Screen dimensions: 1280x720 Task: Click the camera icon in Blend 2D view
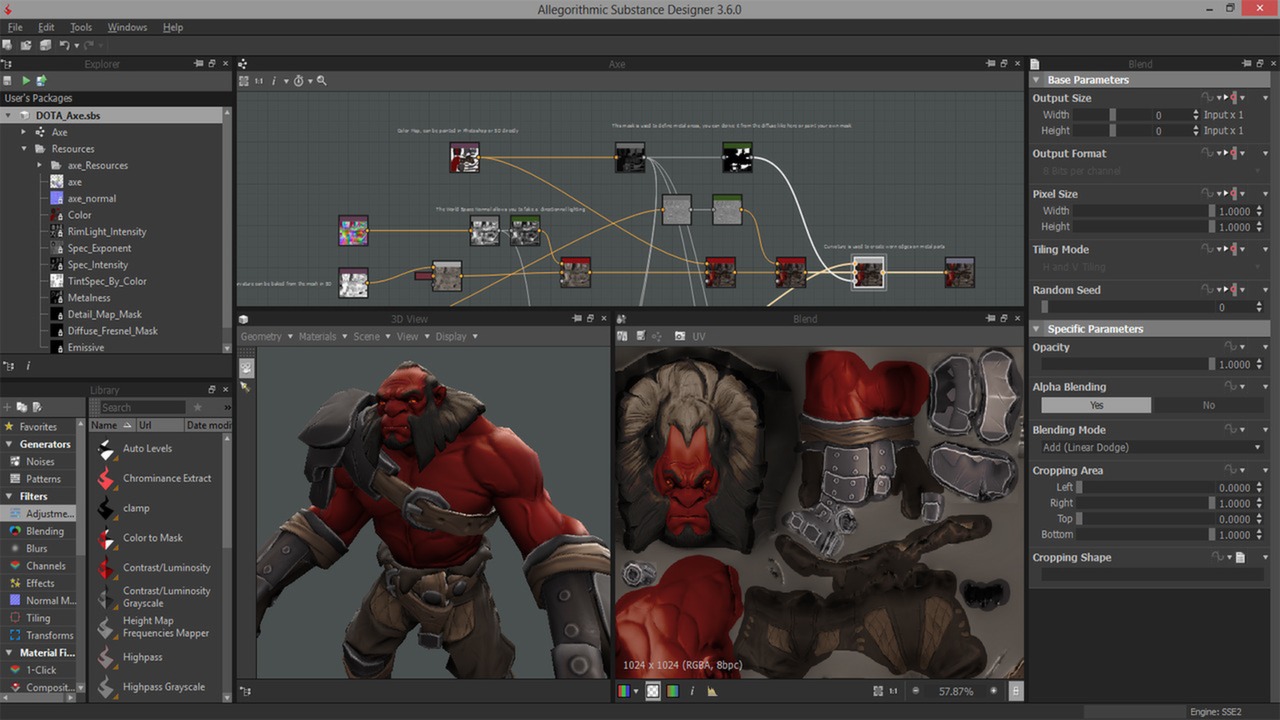point(680,336)
